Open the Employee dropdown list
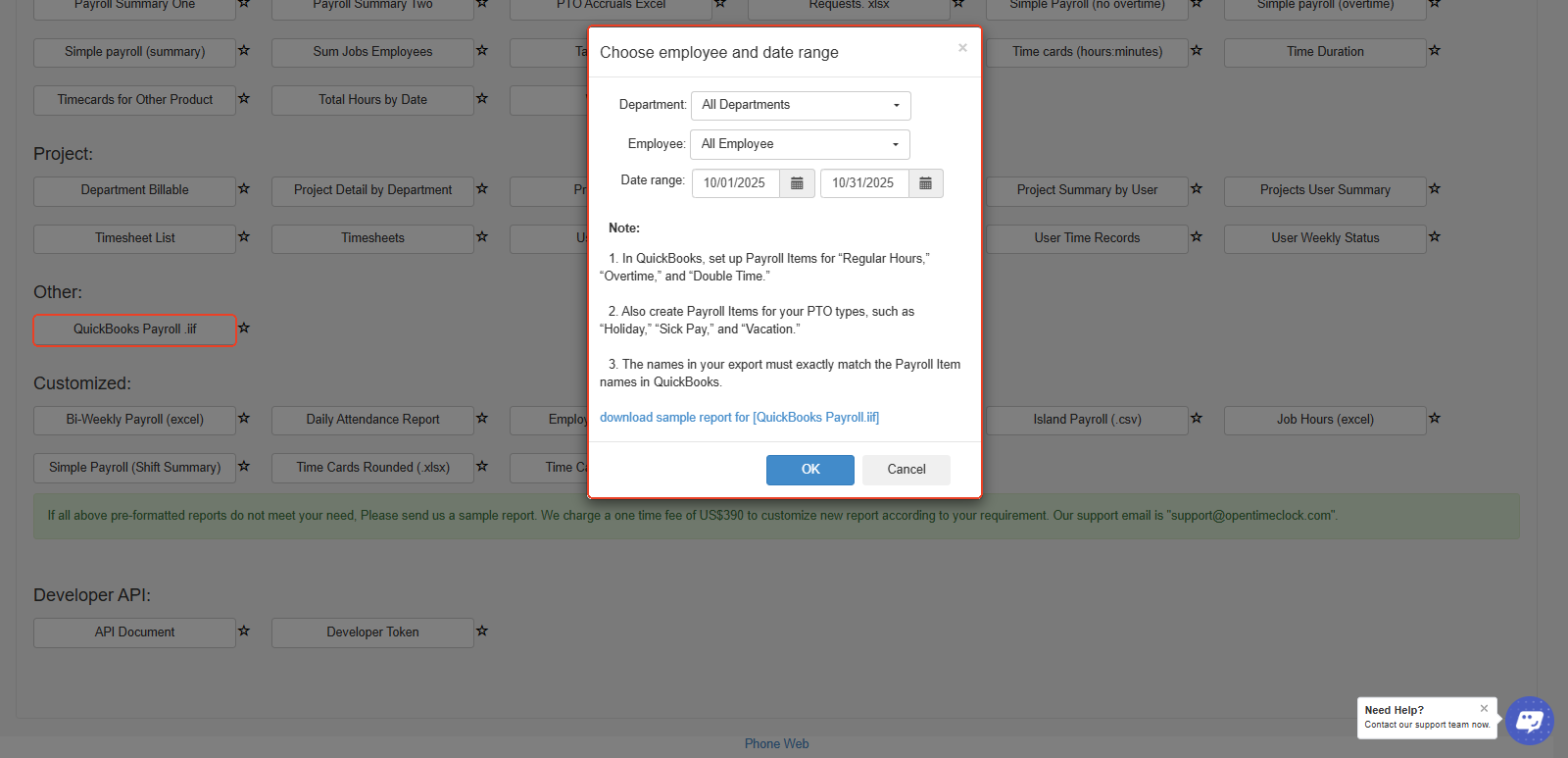Image resolution: width=1568 pixels, height=758 pixels. tap(800, 144)
